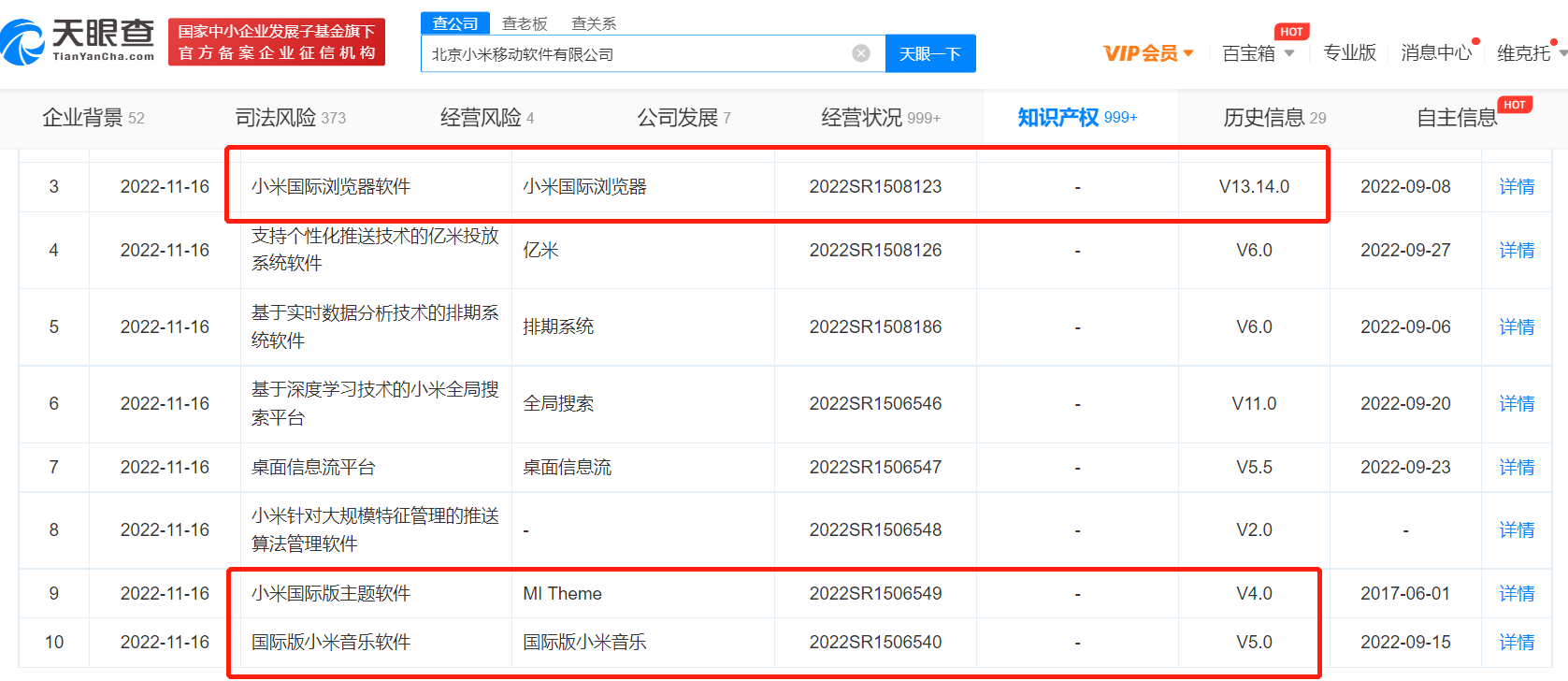
Task: Open 详情 for 桌面信息流平台
Action: click(1517, 467)
